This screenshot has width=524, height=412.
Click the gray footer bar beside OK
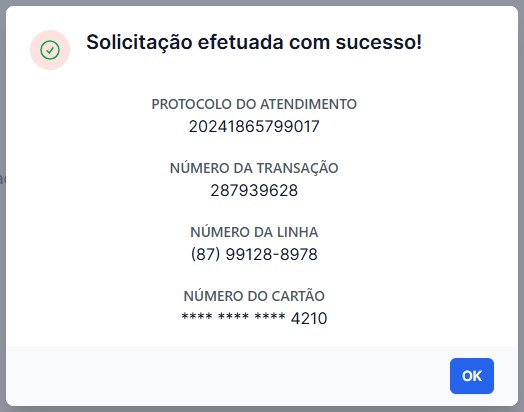point(227,376)
